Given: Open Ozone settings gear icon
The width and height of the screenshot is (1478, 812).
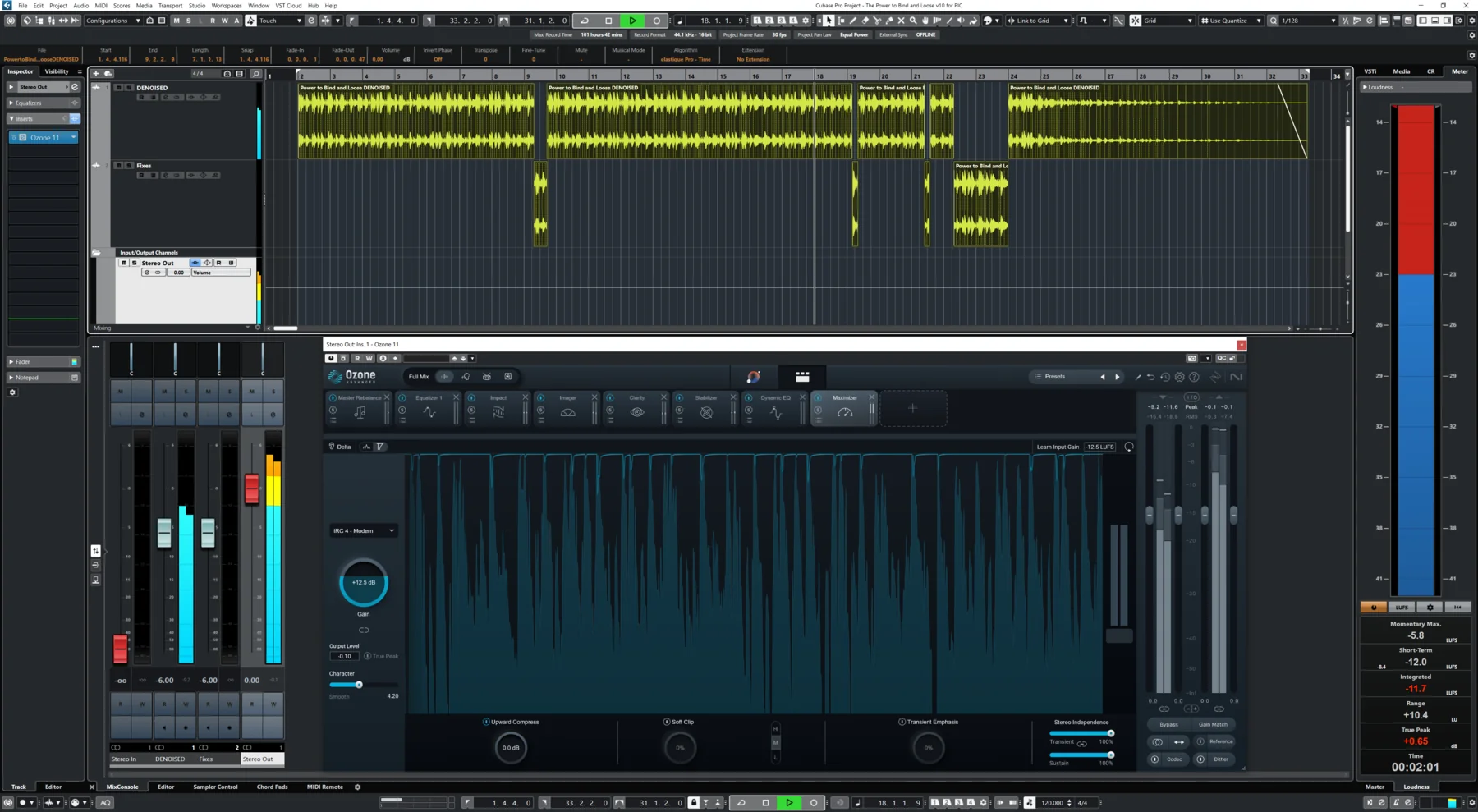Looking at the screenshot, I should [x=1179, y=377].
